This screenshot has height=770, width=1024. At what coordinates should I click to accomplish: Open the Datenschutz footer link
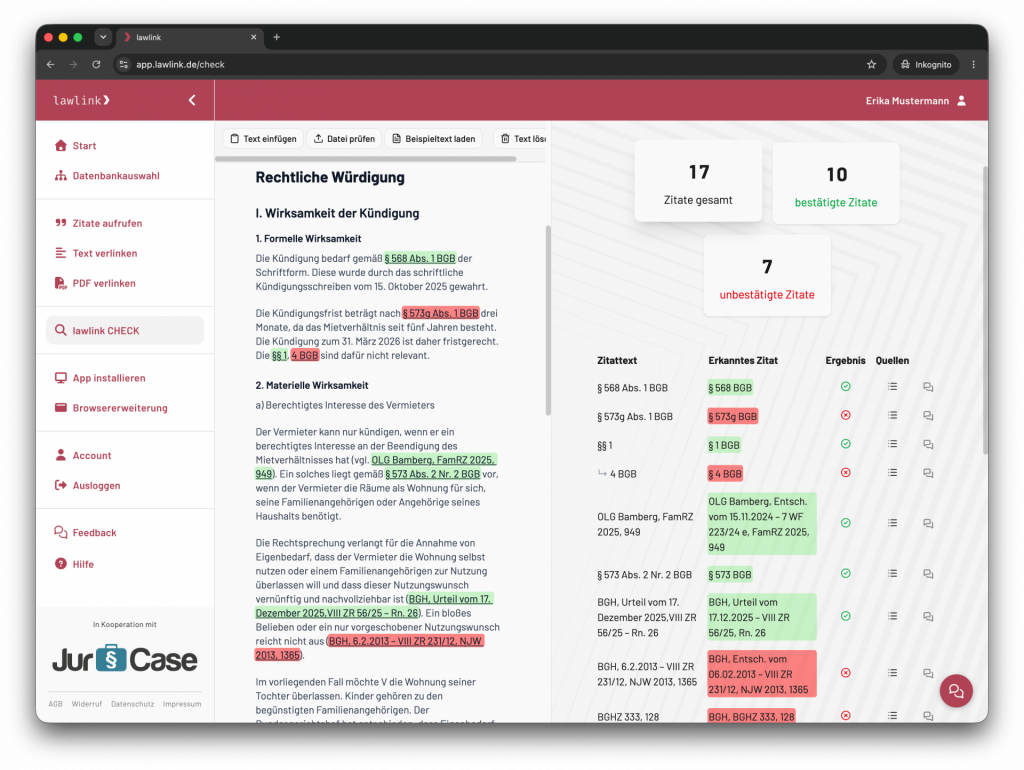[133, 704]
